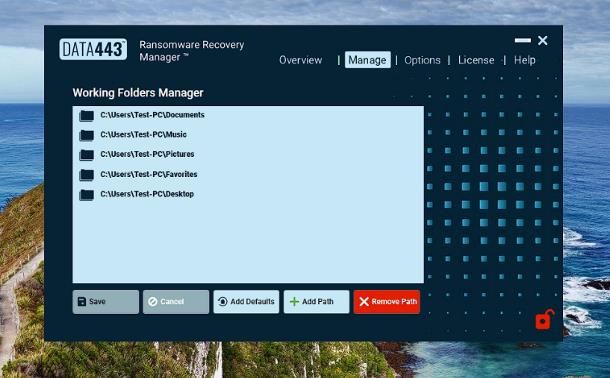610x378 pixels.
Task: Click folder icon beside the Favorites path
Action: 86,175
